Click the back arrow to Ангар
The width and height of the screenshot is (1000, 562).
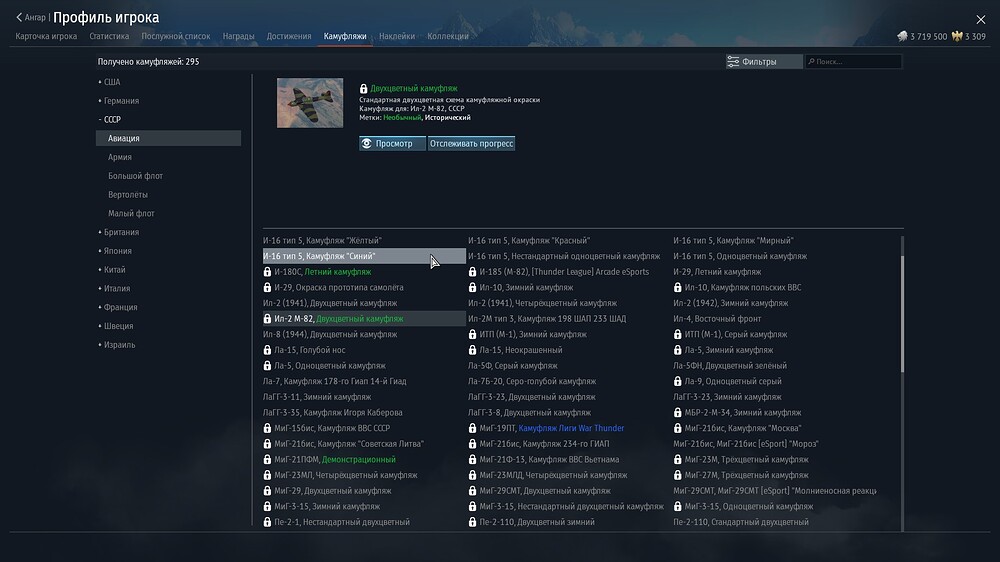click(x=19, y=17)
